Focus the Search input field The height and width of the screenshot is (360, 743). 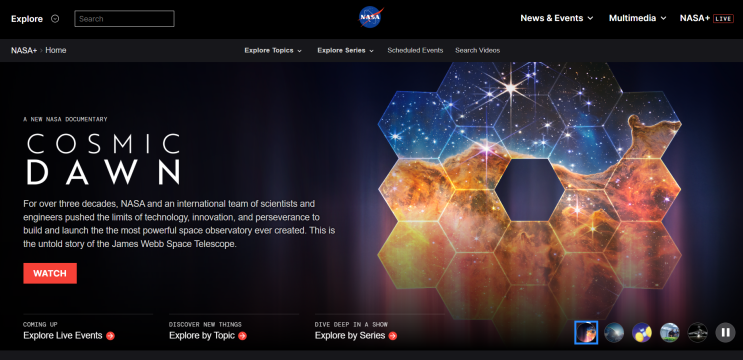[124, 19]
